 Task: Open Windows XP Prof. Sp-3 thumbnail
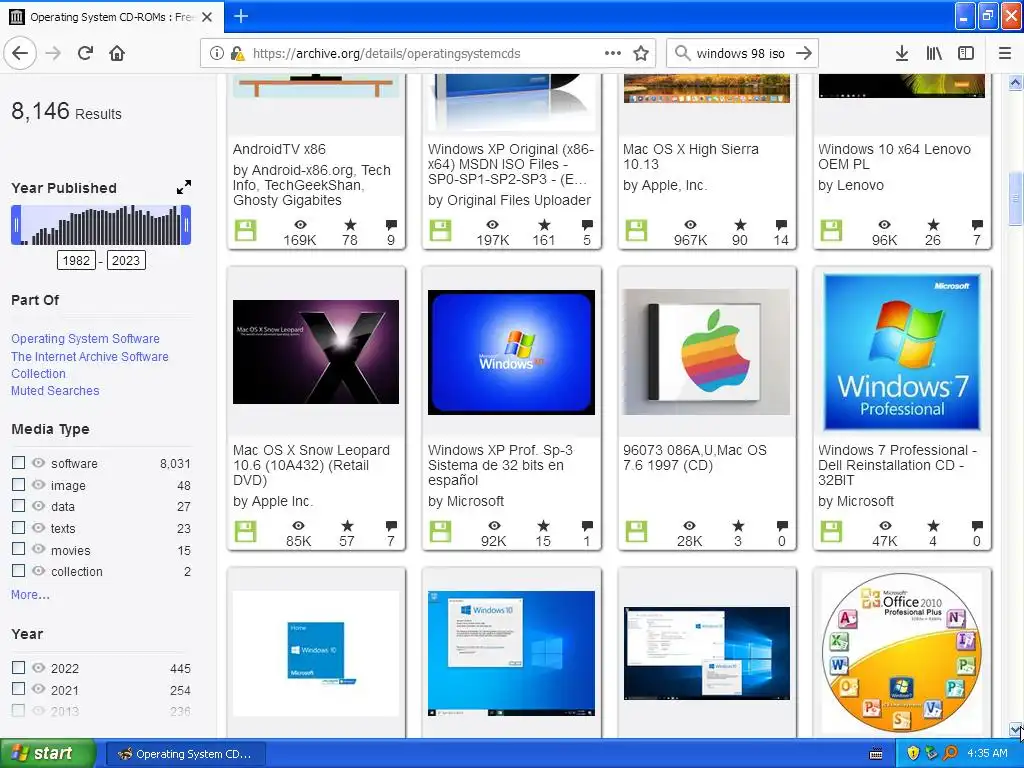click(x=511, y=352)
